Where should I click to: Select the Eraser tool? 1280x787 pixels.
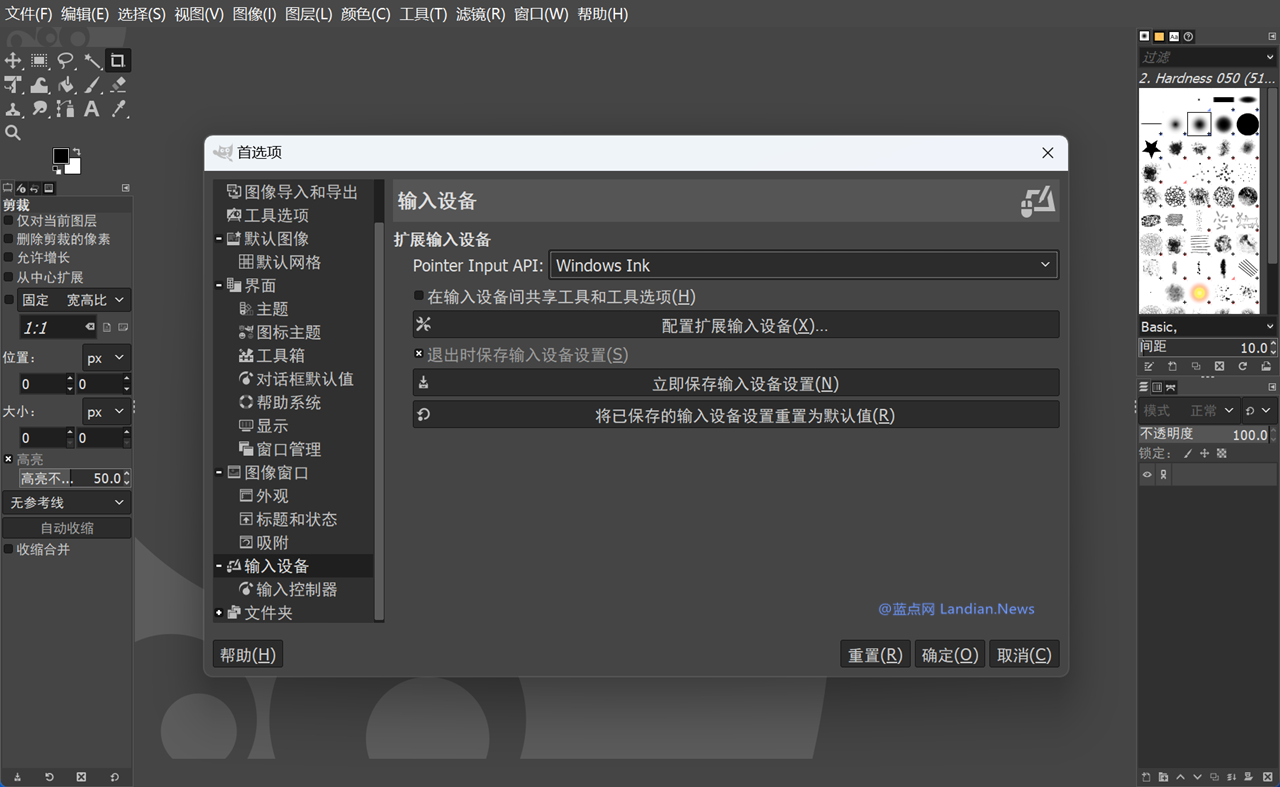click(x=118, y=85)
